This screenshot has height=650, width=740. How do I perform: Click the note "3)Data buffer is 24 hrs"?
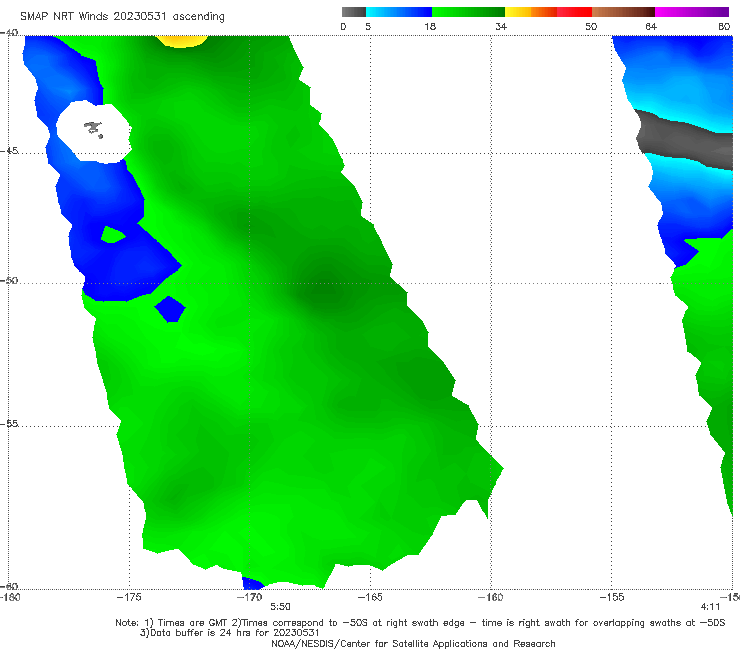(229, 633)
